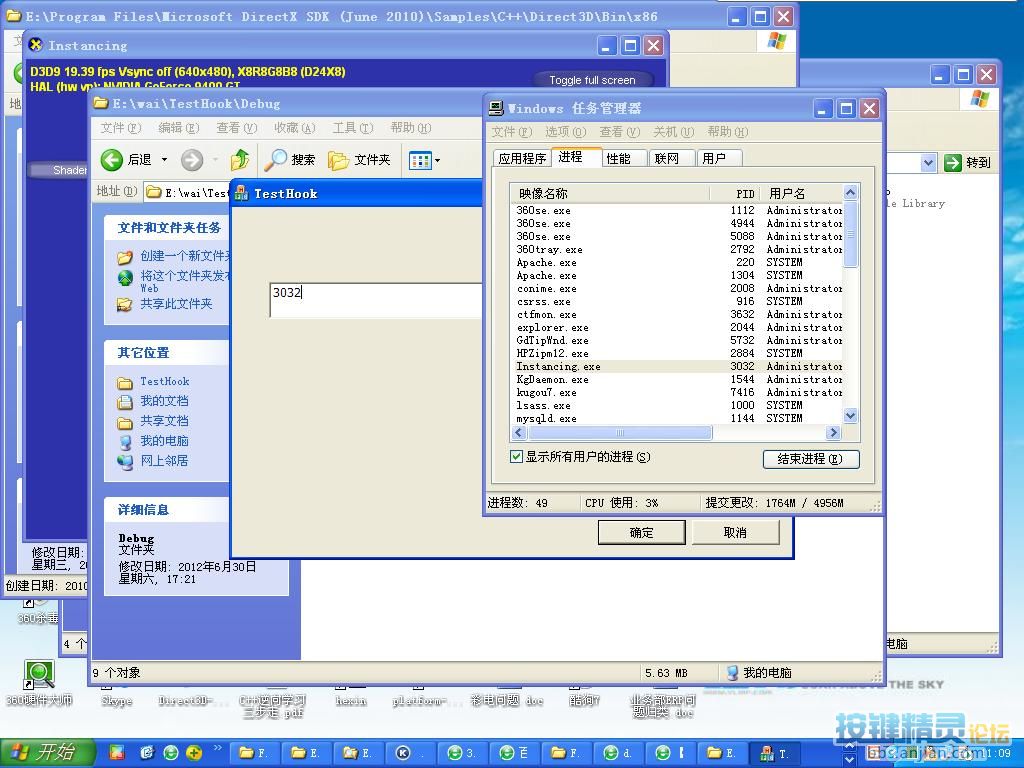The image size is (1024, 768).
Task: Click process list scroll down arrow
Action: click(850, 415)
